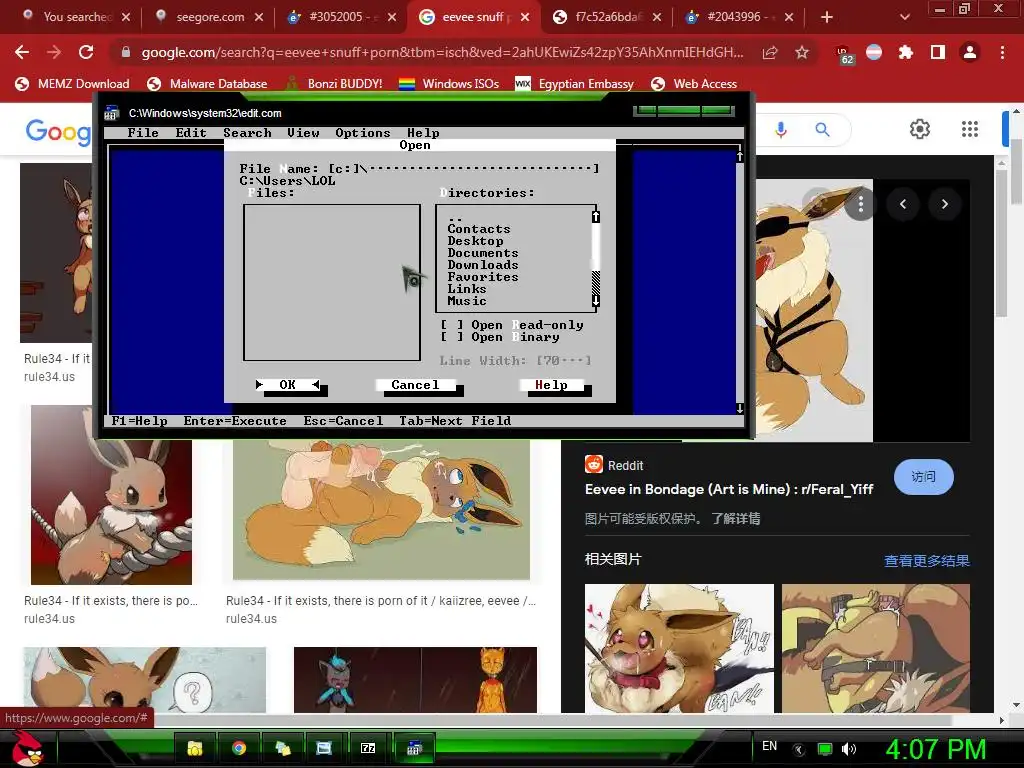Click the share icon in address bar
This screenshot has width=1024, height=768.
(x=770, y=52)
